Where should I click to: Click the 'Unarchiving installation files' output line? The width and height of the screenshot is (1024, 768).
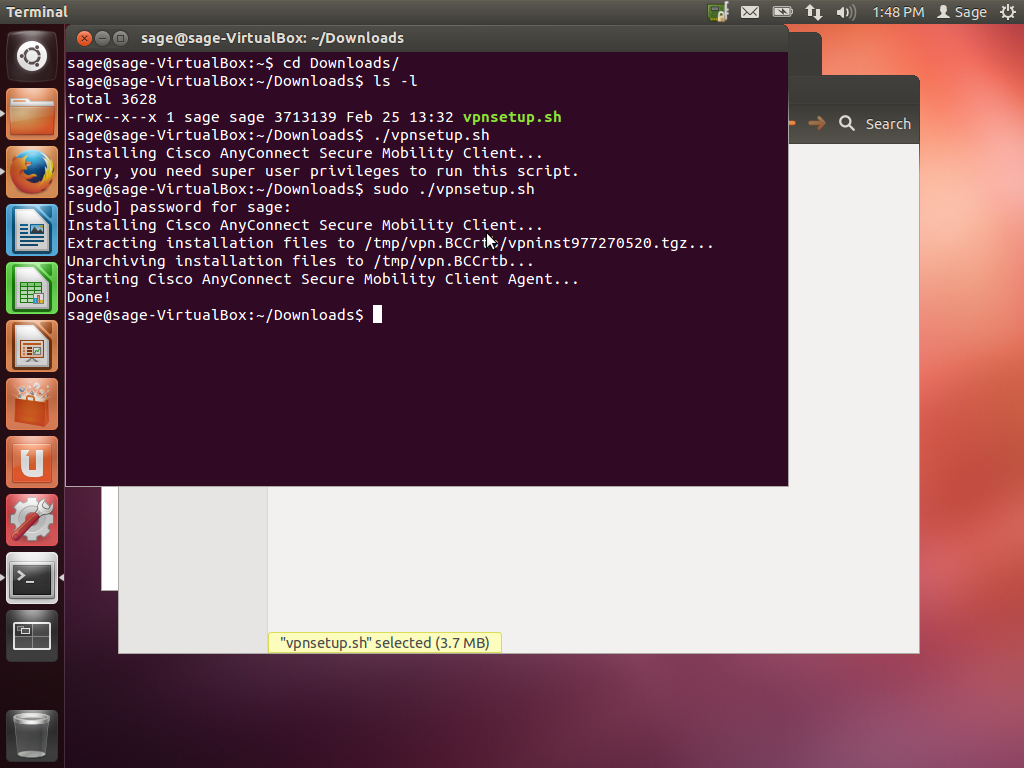click(300, 261)
